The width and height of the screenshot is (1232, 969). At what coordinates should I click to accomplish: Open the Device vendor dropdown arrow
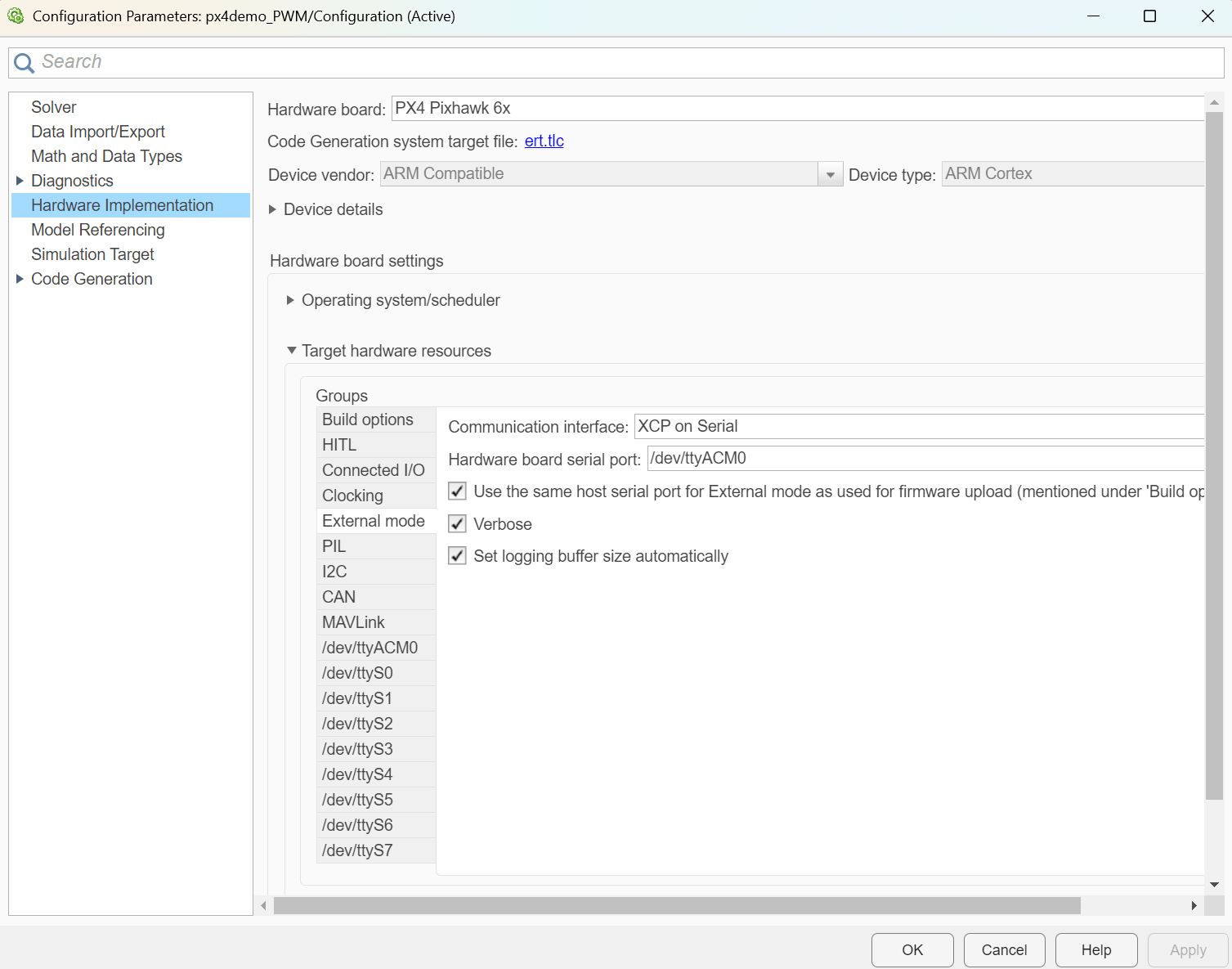(831, 173)
